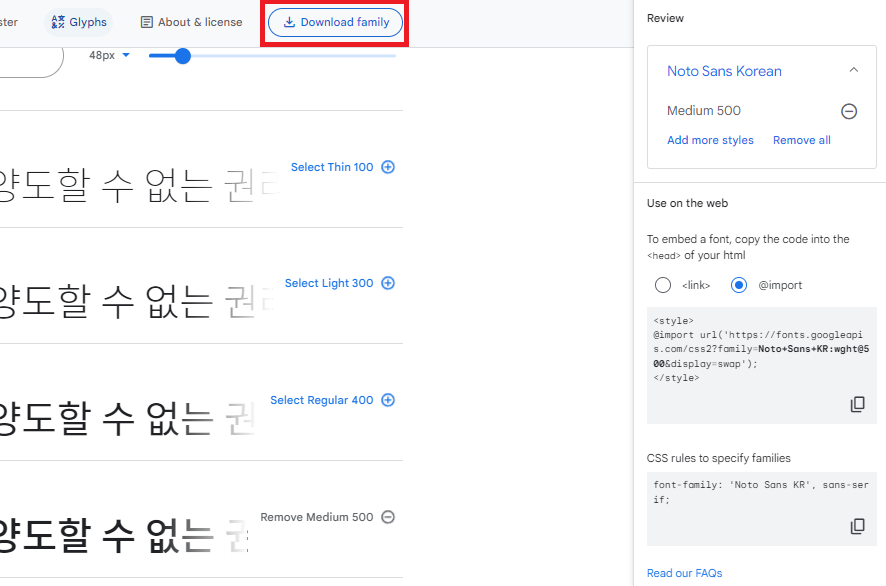Click the plus icon for Light 300
This screenshot has width=886, height=586.
point(388,283)
